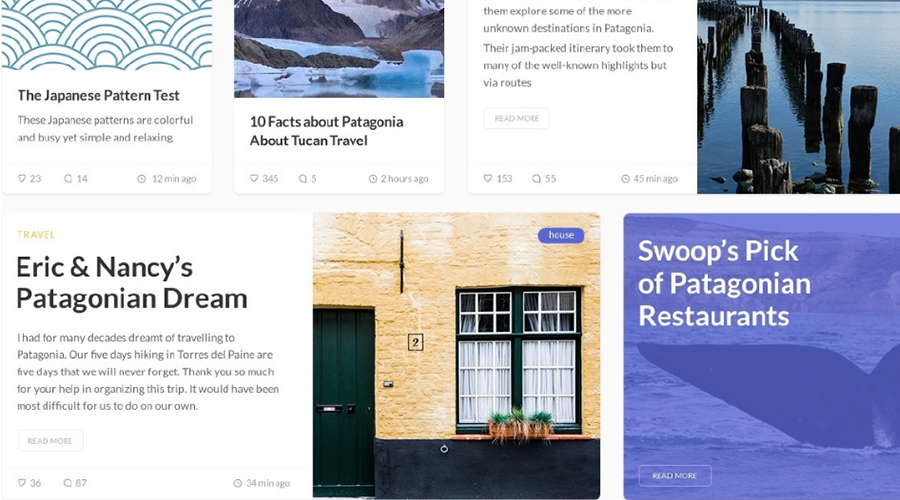Click the paragraph starting 'I had for many decades'
Viewport: 900px width, 500px height.
point(148,371)
